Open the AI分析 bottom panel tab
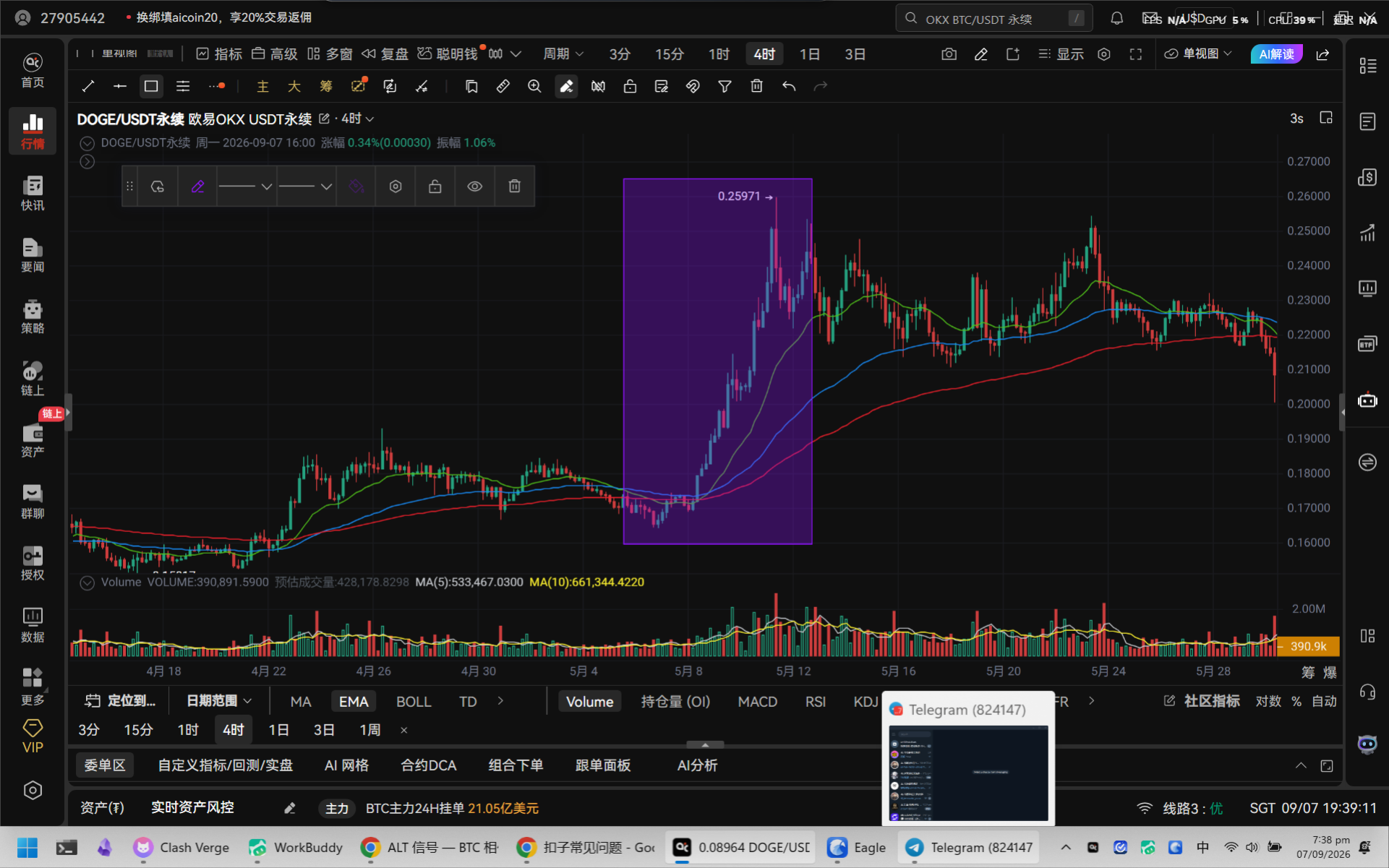Image resolution: width=1389 pixels, height=868 pixels. click(x=697, y=765)
